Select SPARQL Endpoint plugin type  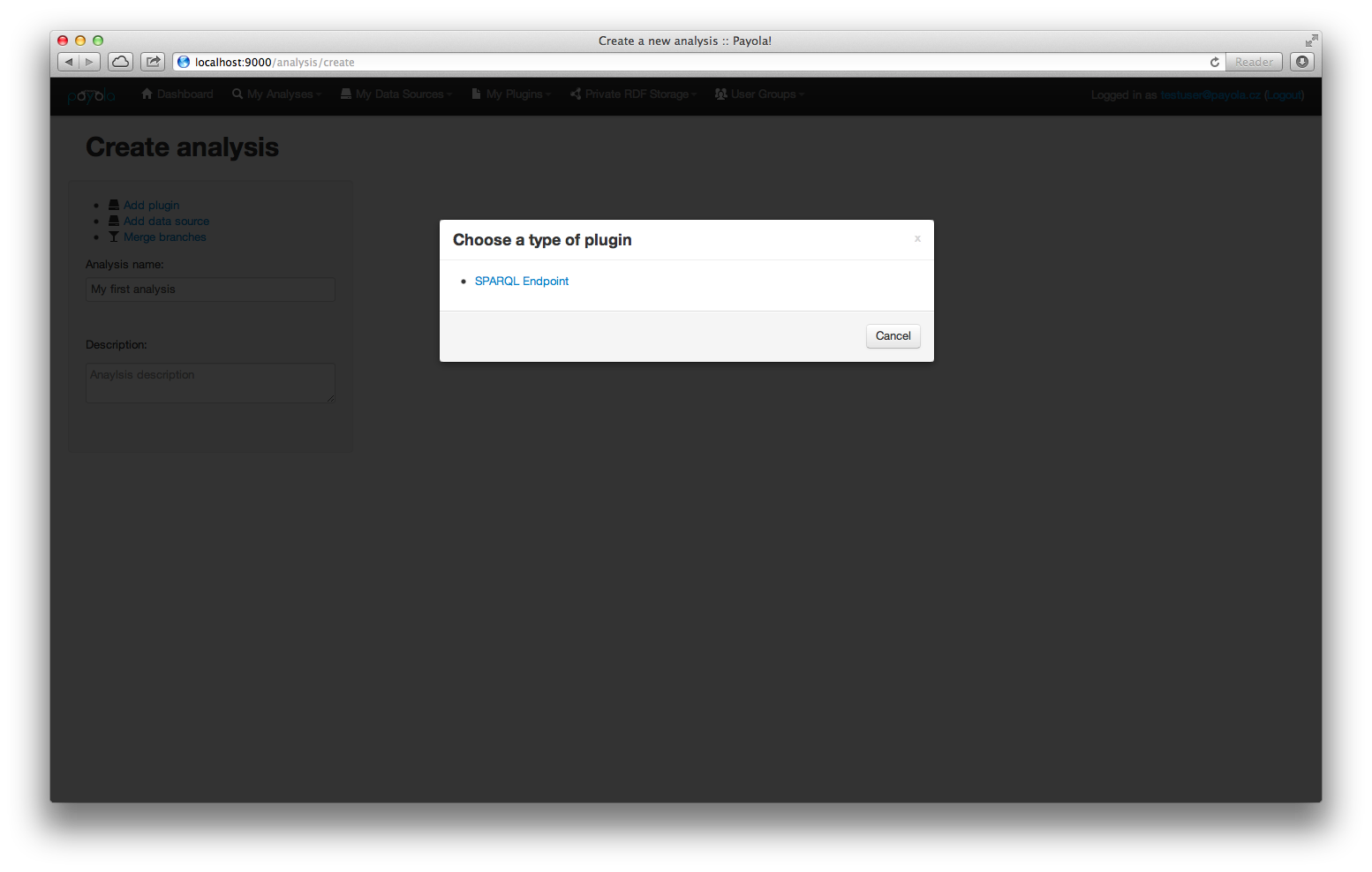point(522,282)
